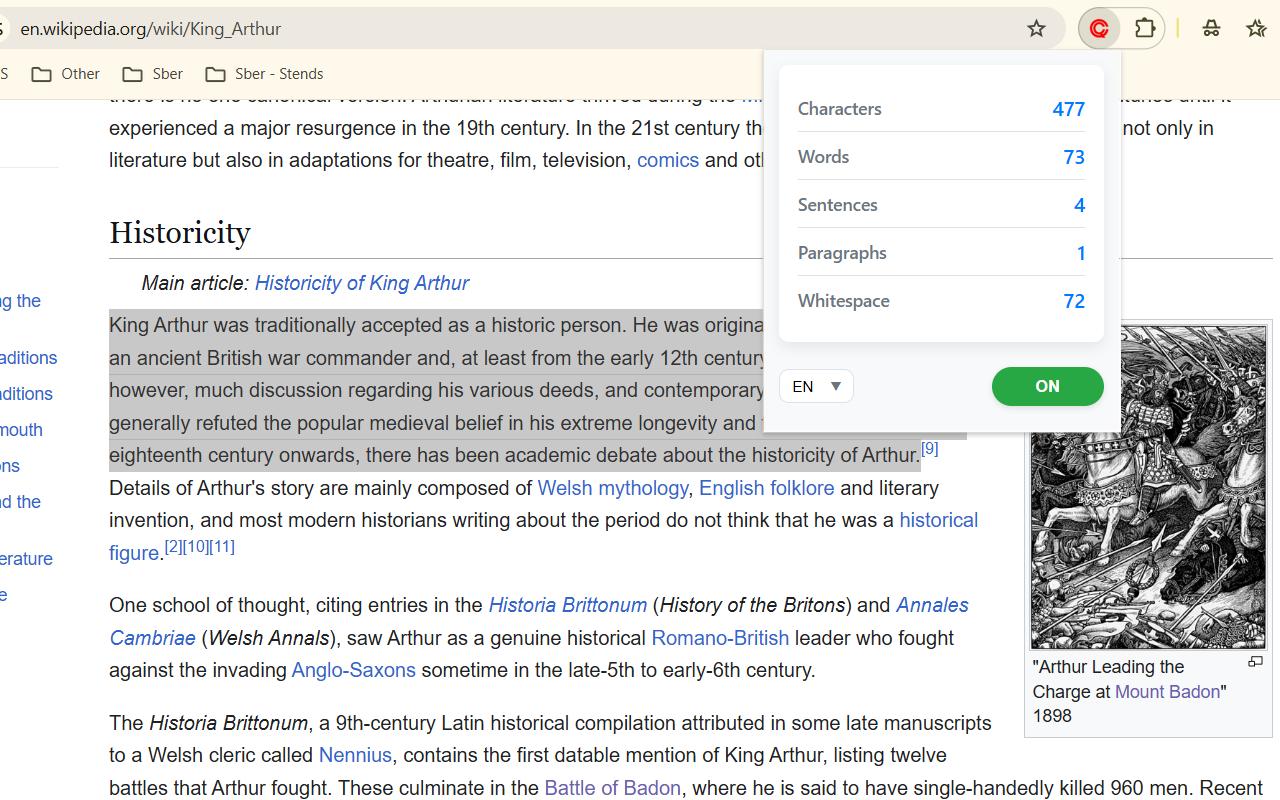
Task: Open the Other bookmarks folder
Action: [x=66, y=74]
